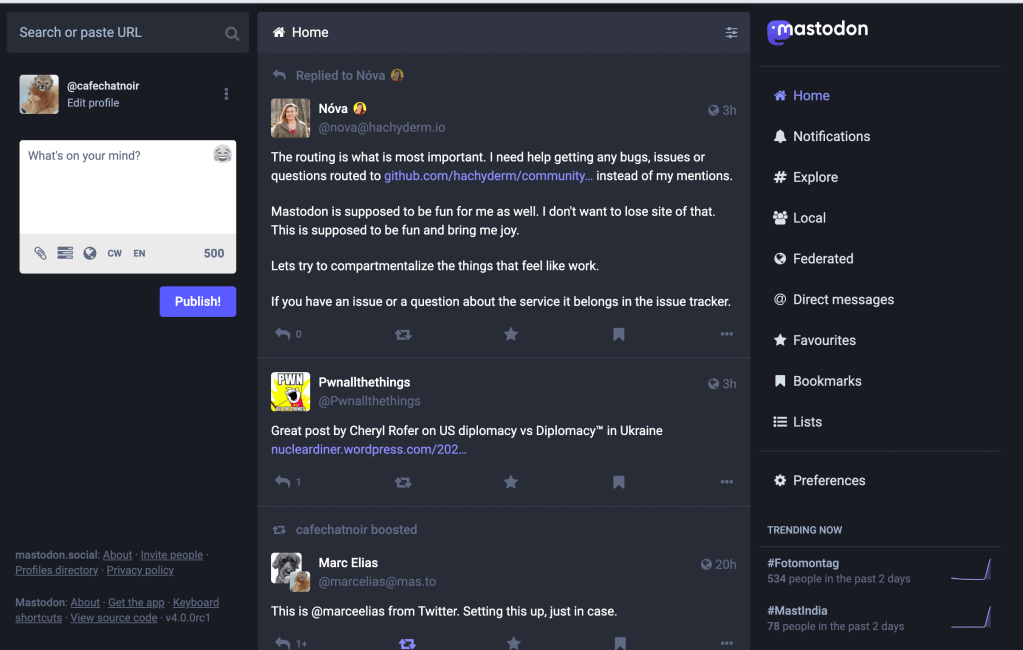This screenshot has height=650, width=1023.
Task: Click the Mastodon logo
Action: pyautogui.click(x=817, y=31)
